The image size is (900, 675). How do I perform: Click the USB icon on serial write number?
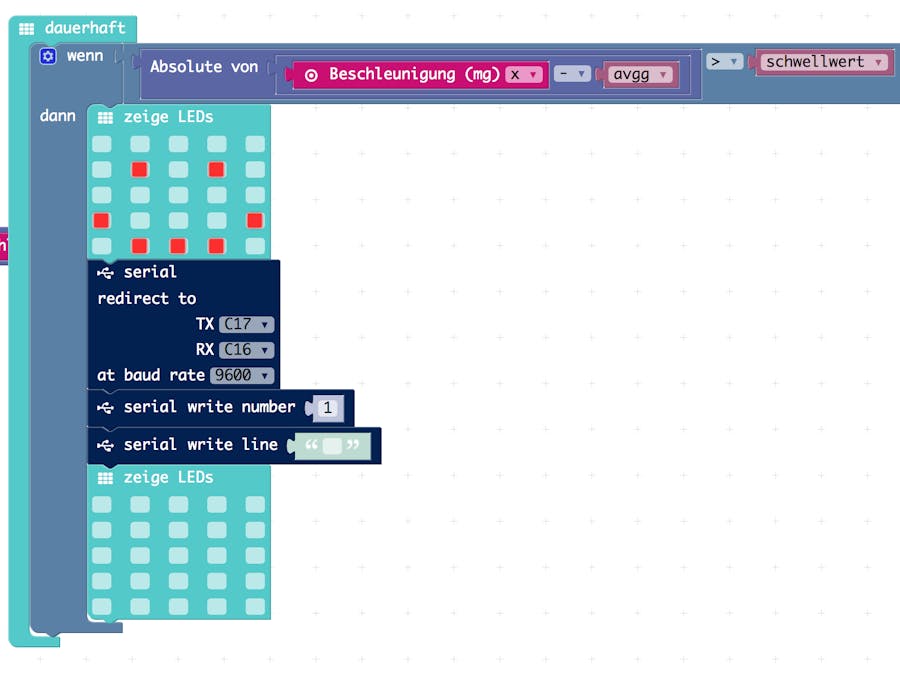click(106, 408)
